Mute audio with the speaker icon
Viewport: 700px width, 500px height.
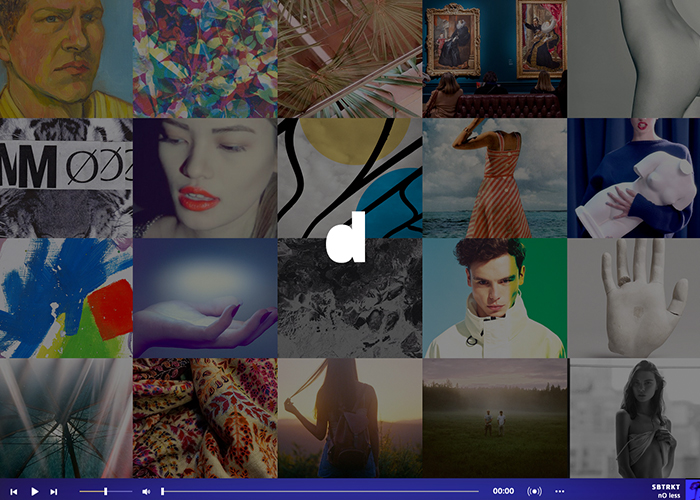click(146, 491)
